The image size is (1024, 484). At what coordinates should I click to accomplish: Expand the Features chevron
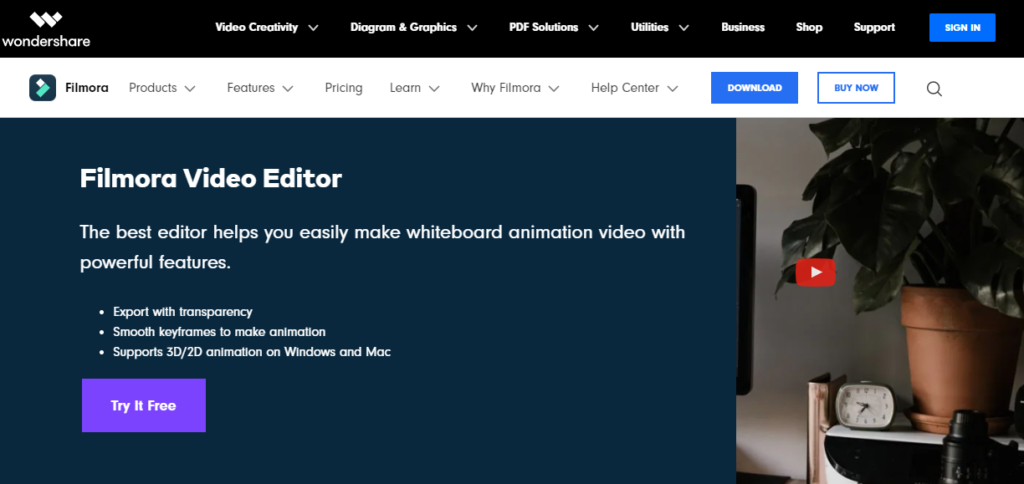(x=288, y=89)
